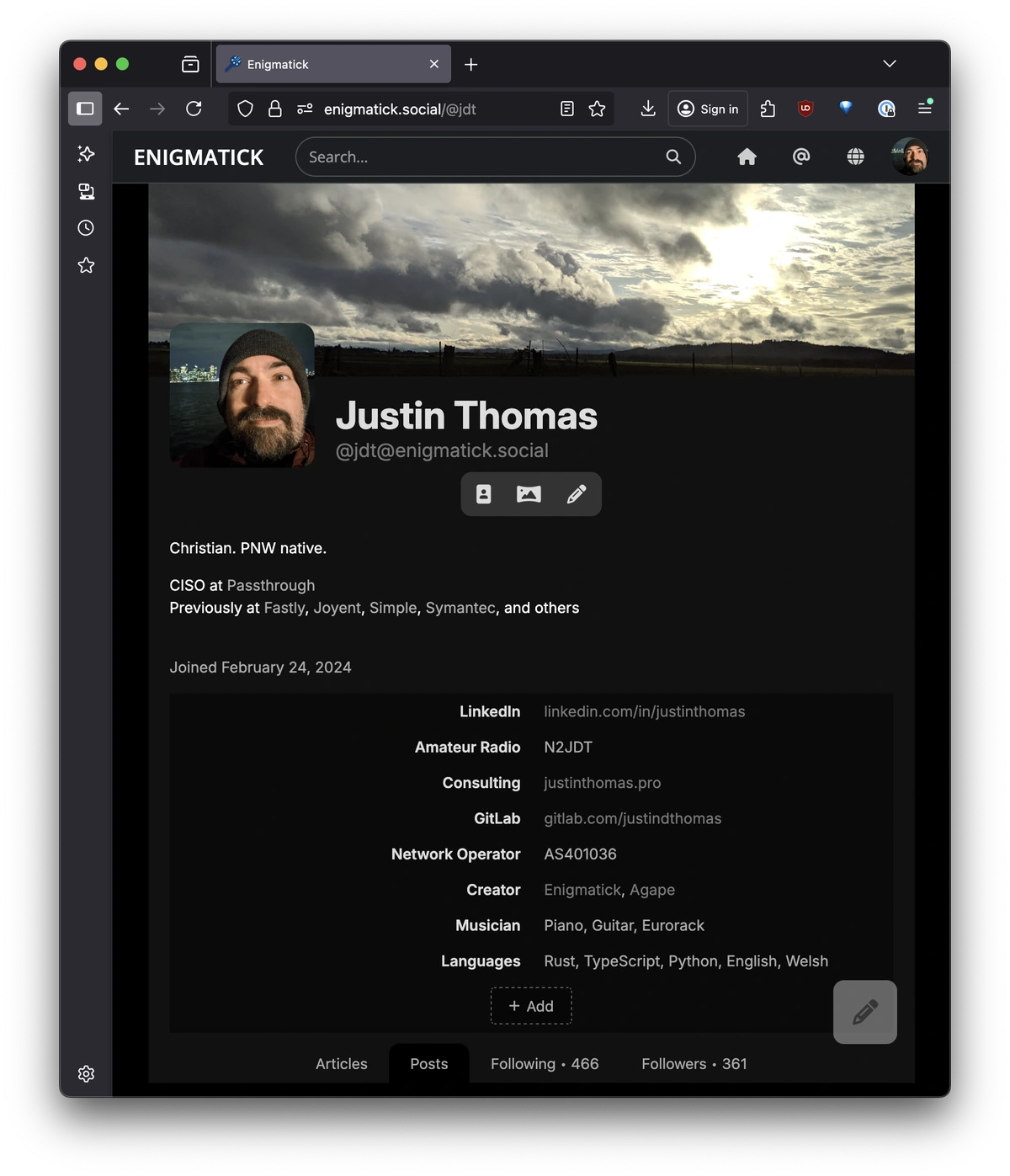This screenshot has width=1010, height=1176.
Task: Edit profile name with pencil icon
Action: [x=576, y=494]
